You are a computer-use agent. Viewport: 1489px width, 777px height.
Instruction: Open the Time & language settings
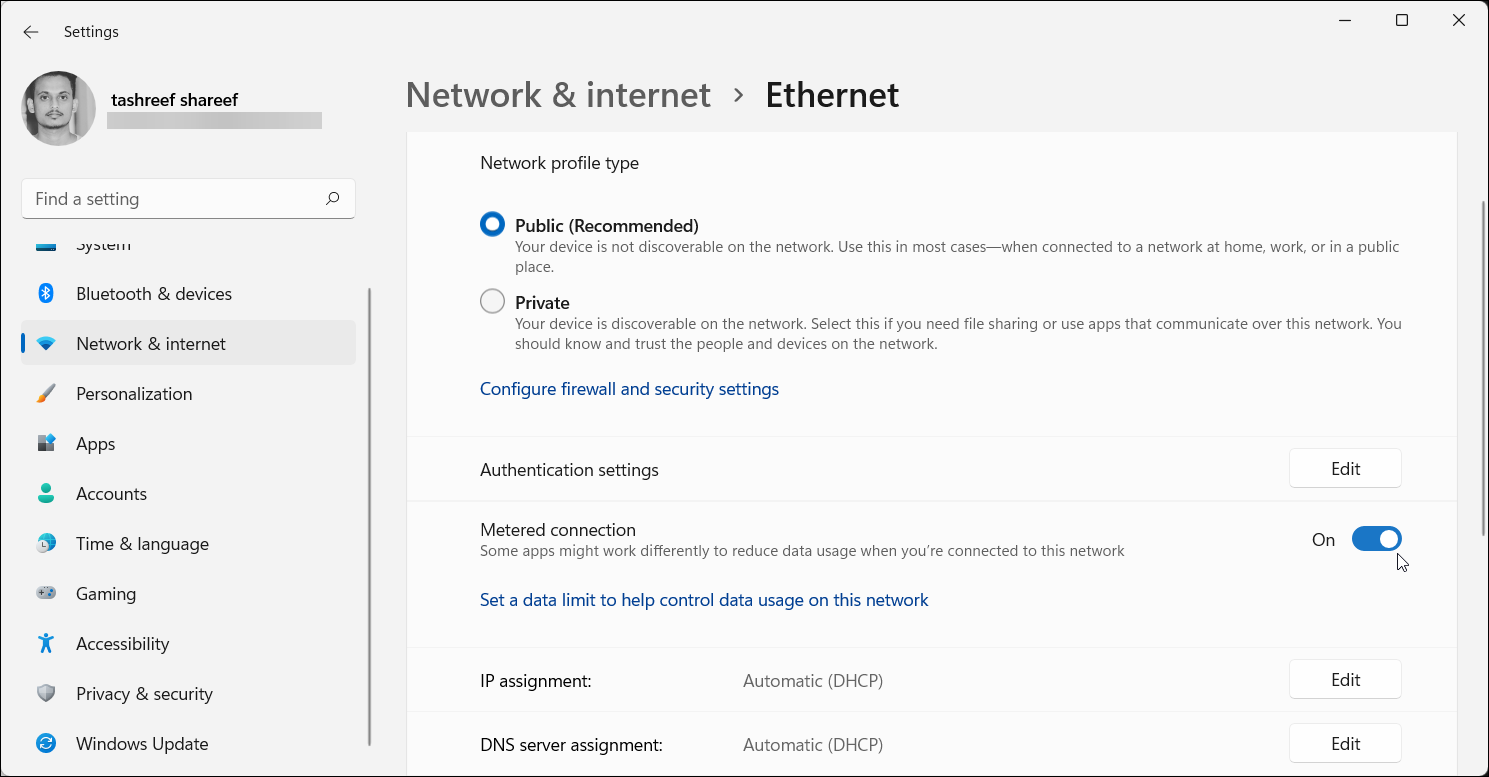pyautogui.click(x=141, y=543)
